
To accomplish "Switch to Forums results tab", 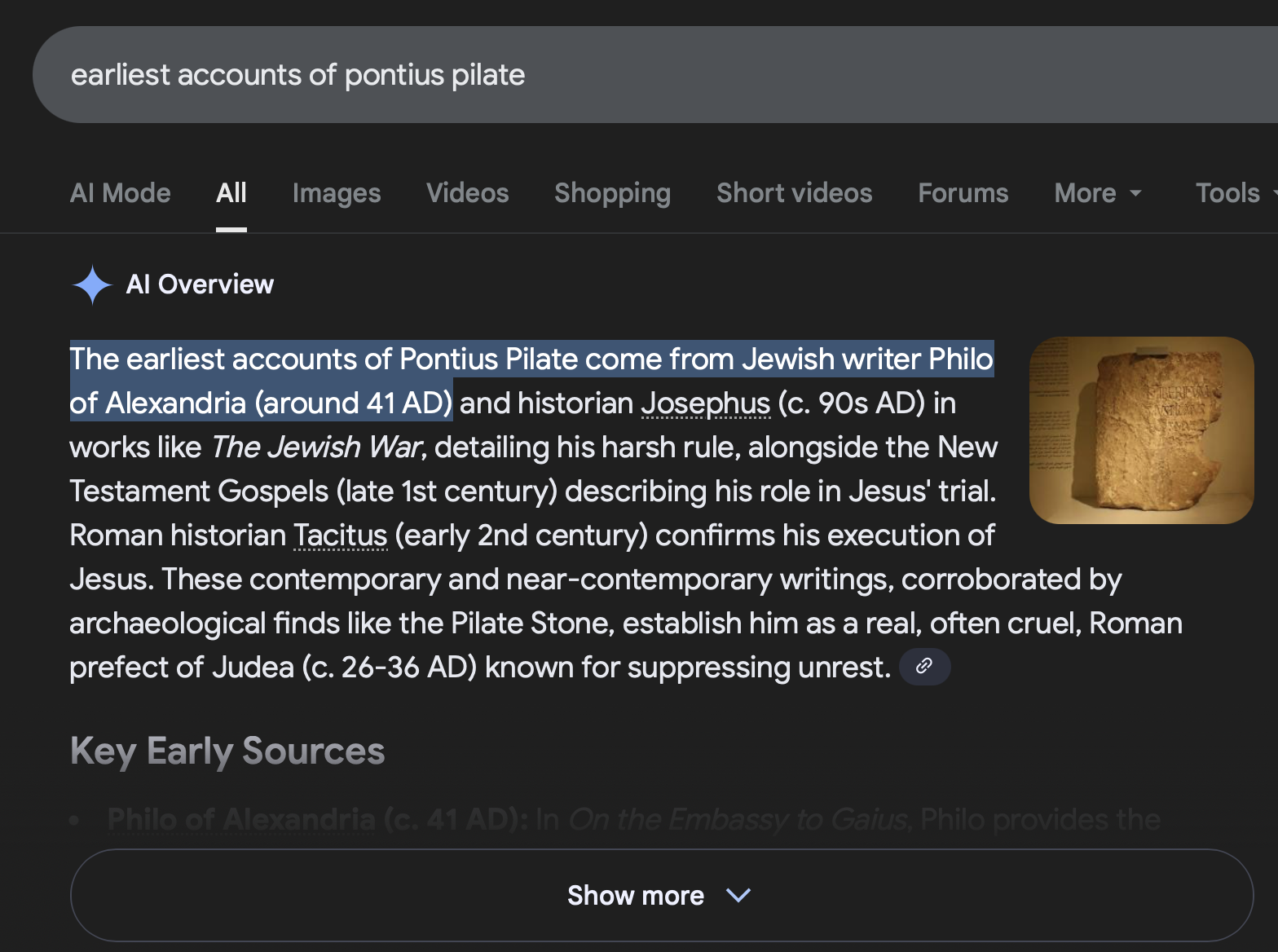I will (963, 193).
